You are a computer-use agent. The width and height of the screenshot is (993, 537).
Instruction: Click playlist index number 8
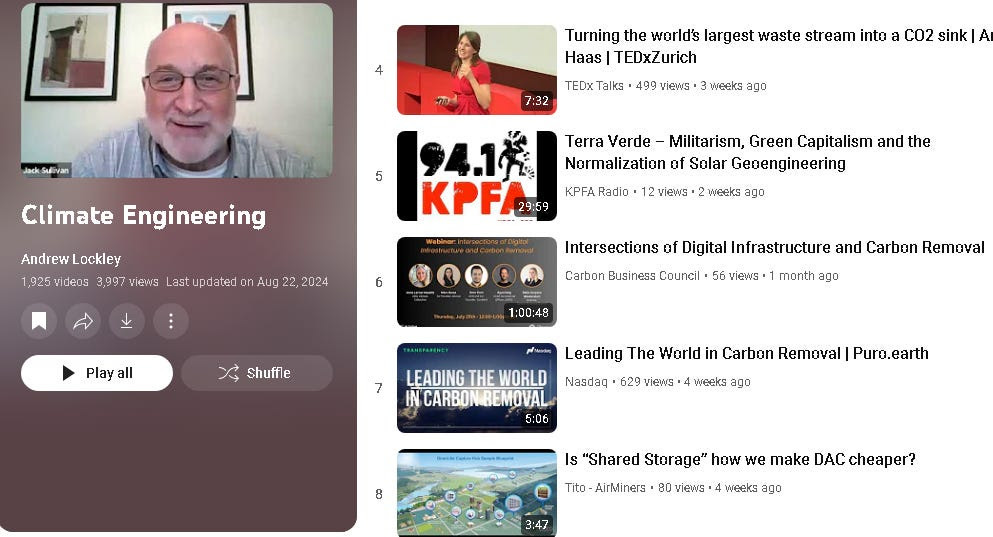(379, 494)
